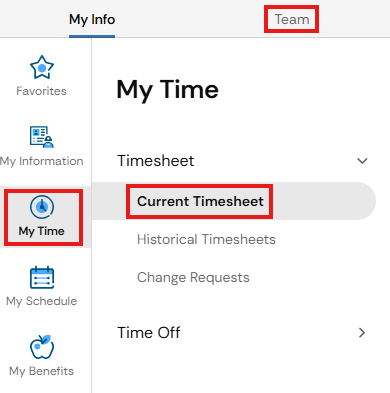Click the My Time page heading

point(168,90)
